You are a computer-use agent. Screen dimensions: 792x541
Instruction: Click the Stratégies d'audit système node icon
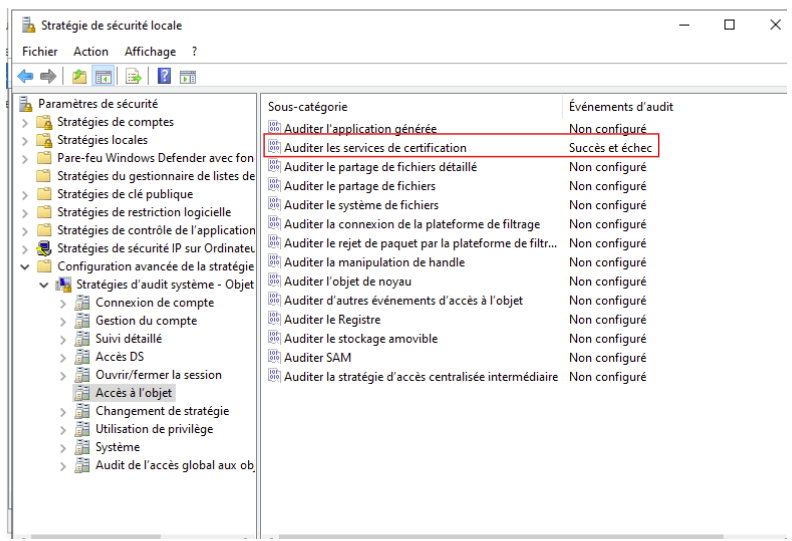click(64, 284)
